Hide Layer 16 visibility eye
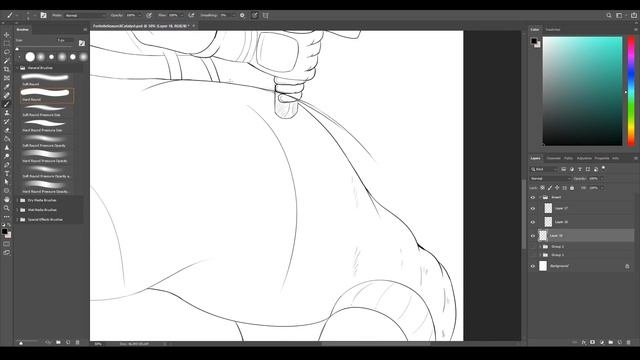 point(533,222)
